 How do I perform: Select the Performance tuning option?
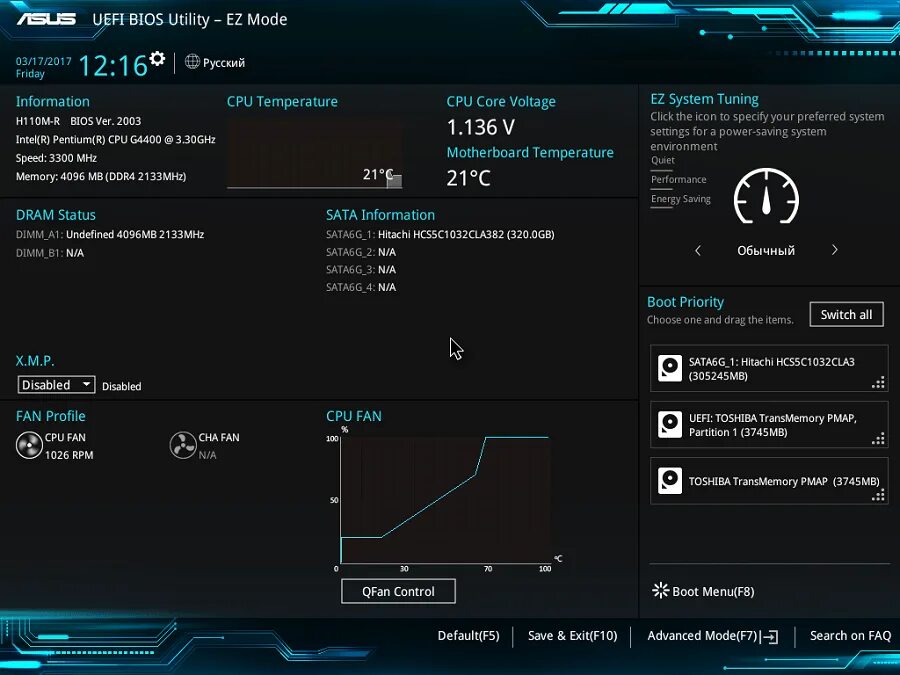(678, 180)
